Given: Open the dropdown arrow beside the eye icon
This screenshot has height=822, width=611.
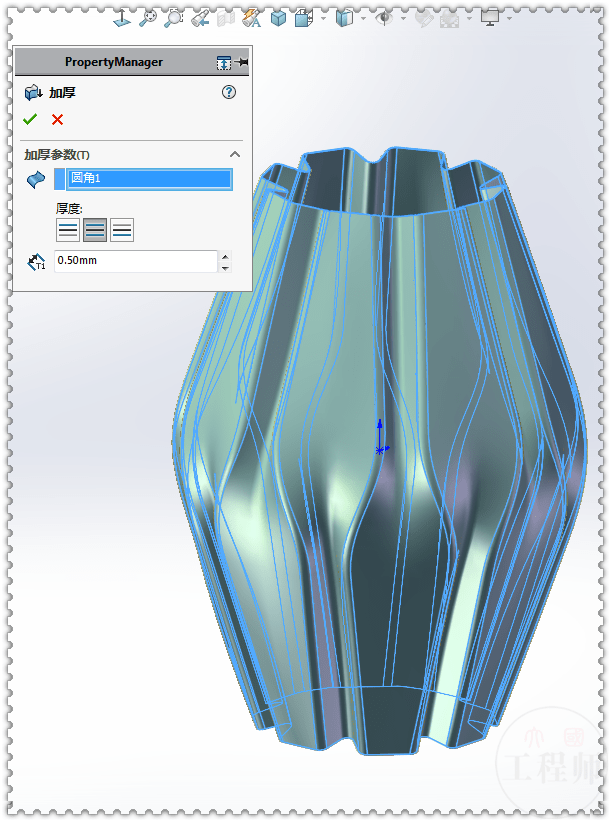Looking at the screenshot, I should (x=403, y=18).
